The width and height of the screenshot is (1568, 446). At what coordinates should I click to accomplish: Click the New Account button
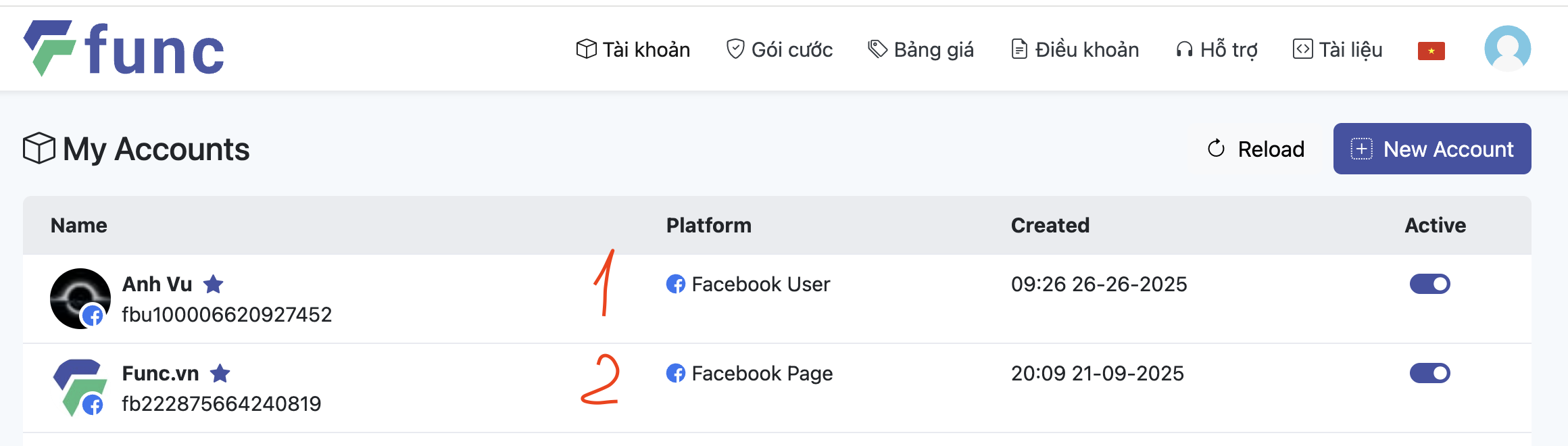click(1432, 149)
